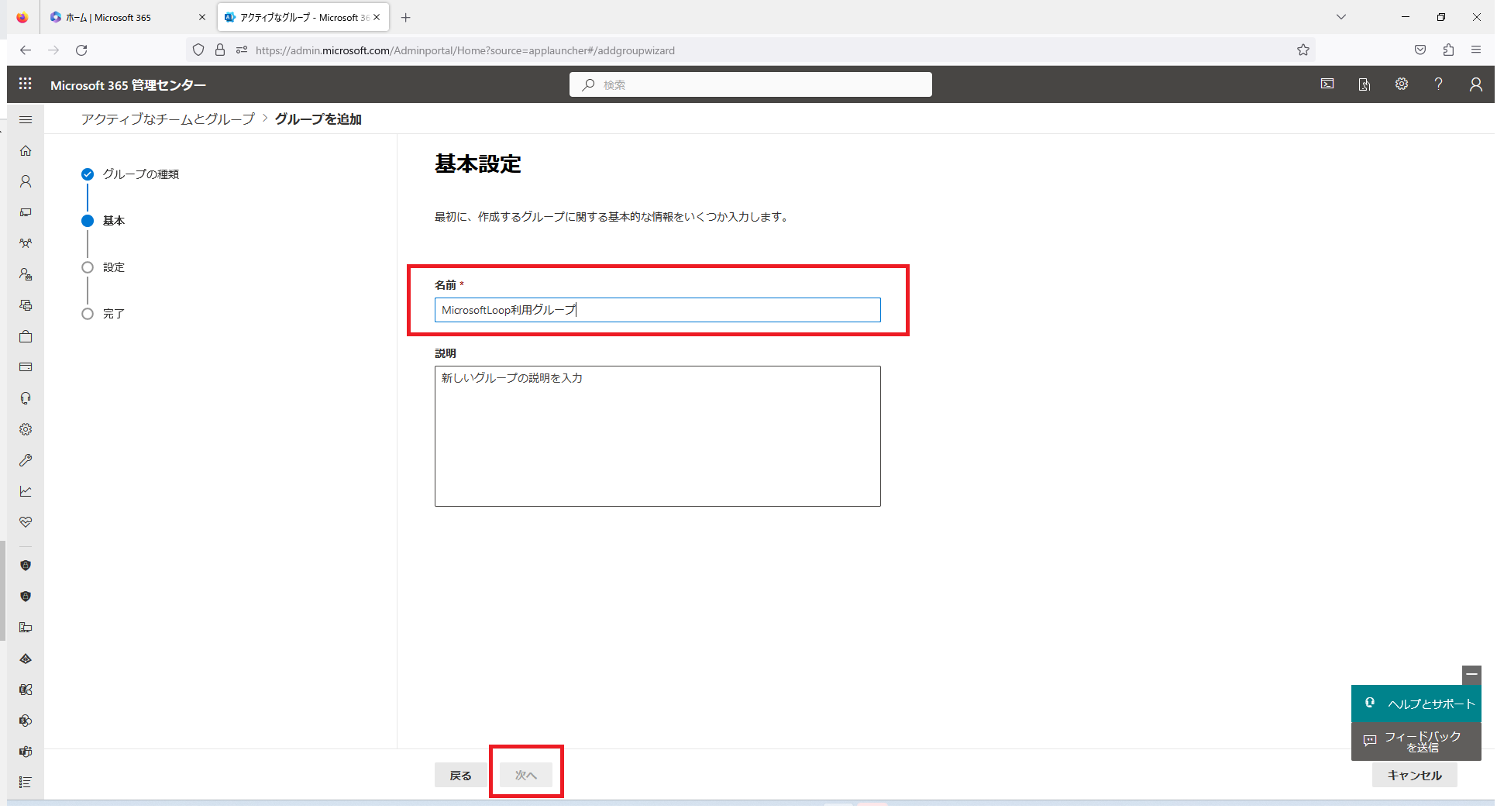Open the document icon in header

[1365, 84]
